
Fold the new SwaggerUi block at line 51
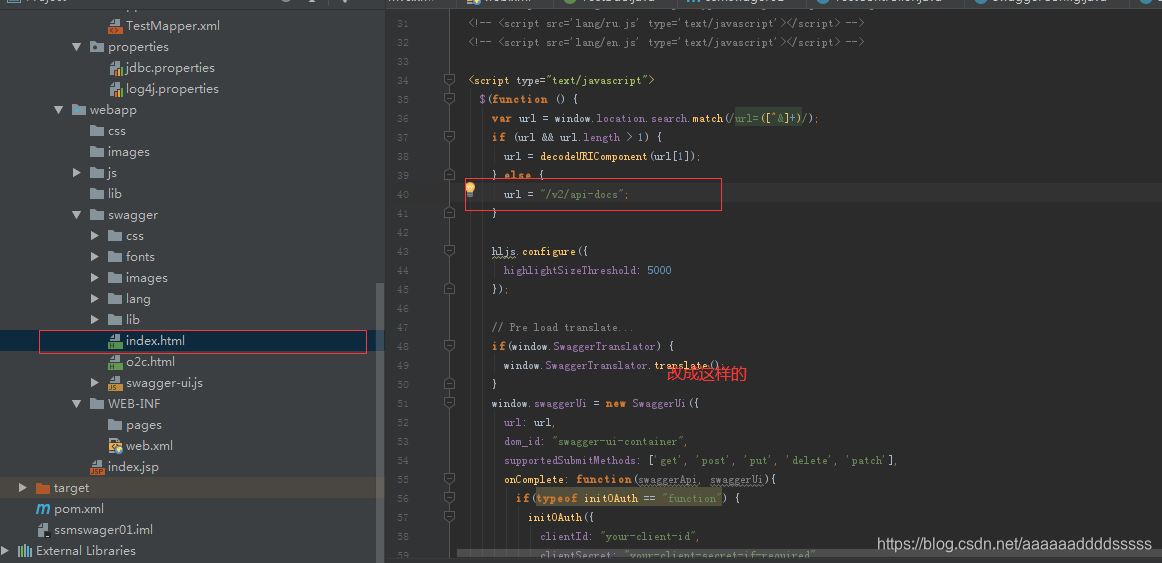pyautogui.click(x=448, y=403)
